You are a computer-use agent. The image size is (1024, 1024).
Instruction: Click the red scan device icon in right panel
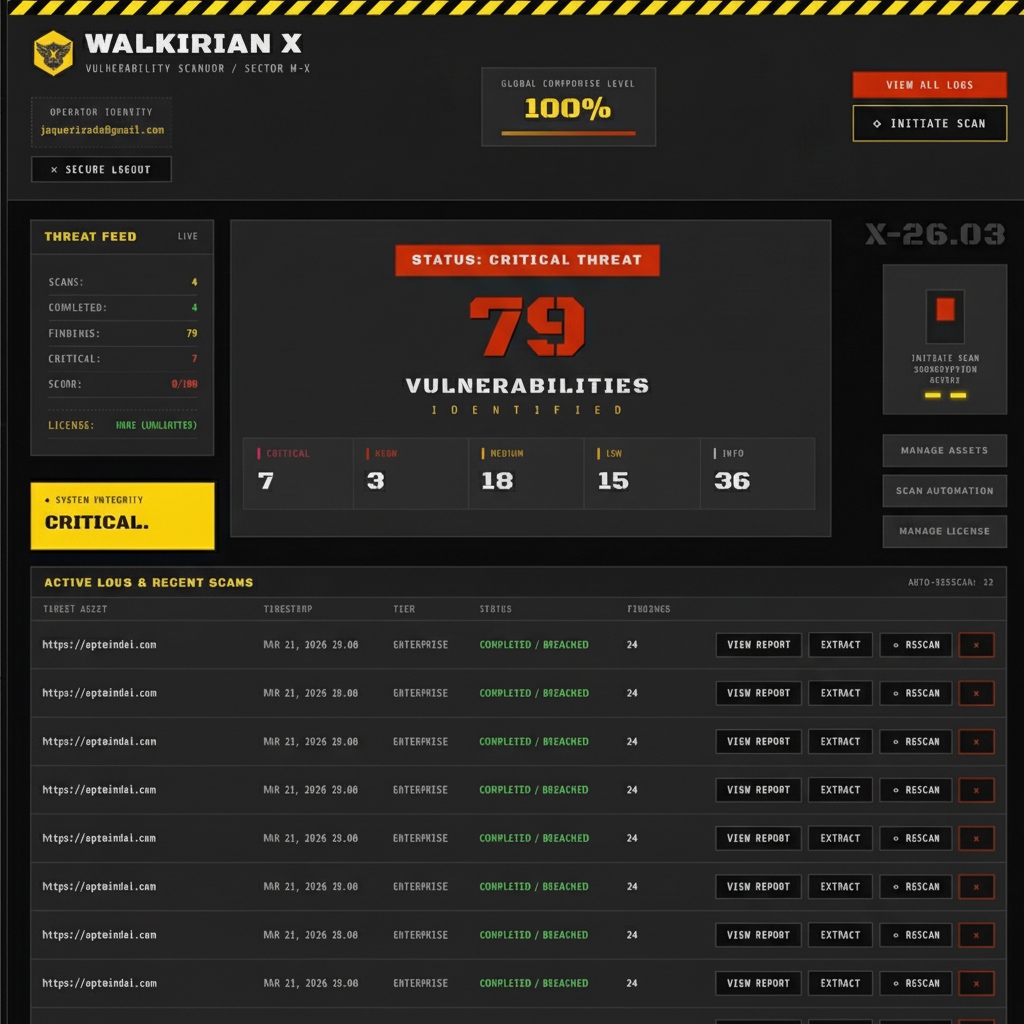tap(944, 310)
